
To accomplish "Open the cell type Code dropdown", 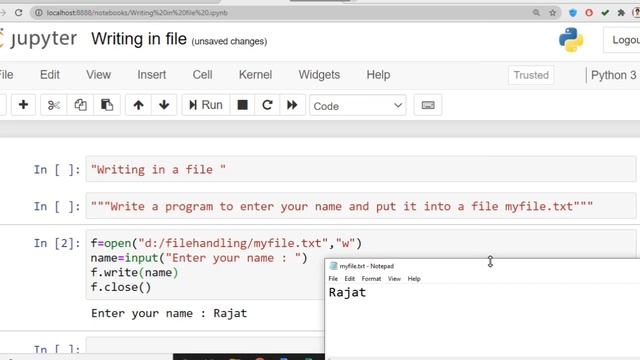I will click(358, 106).
